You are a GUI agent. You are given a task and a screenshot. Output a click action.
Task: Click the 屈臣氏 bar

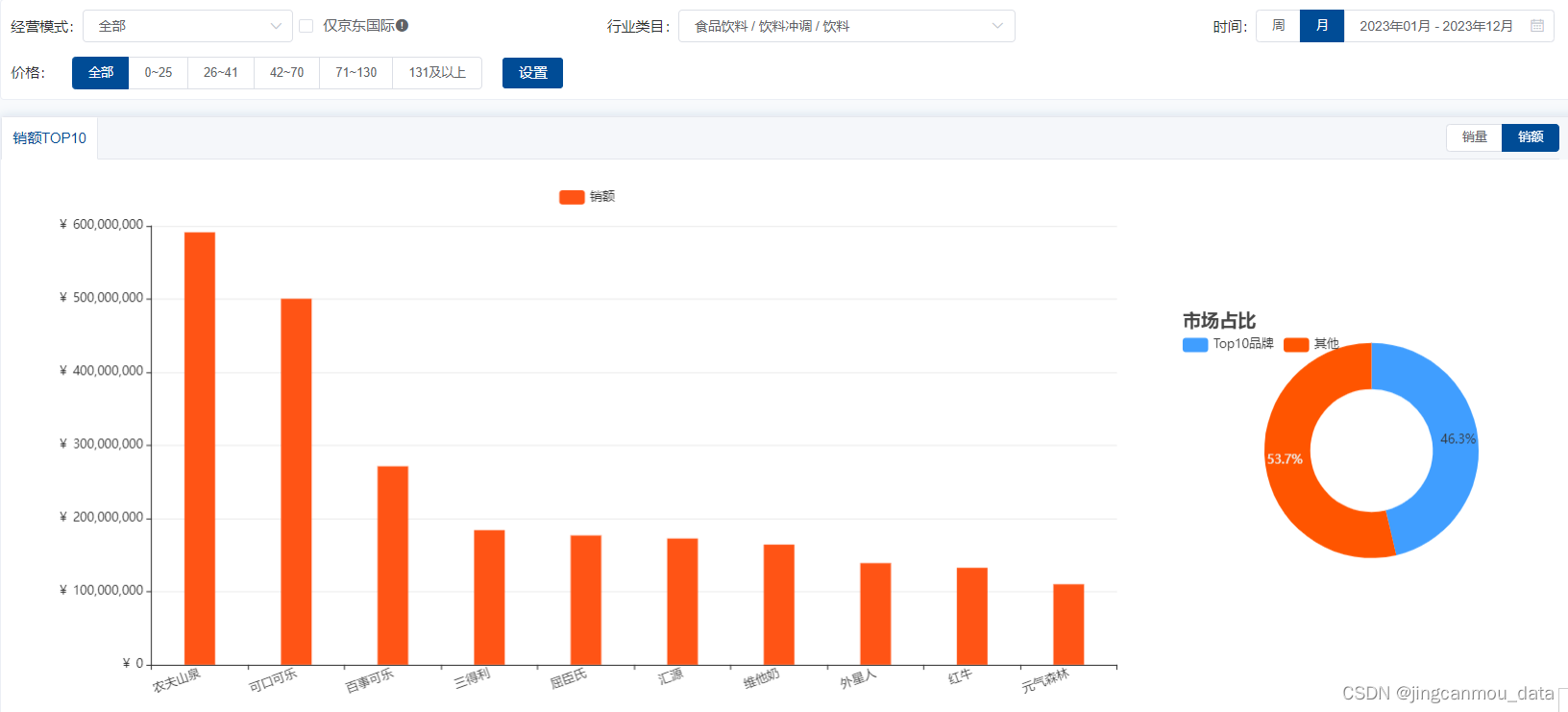pos(586,601)
